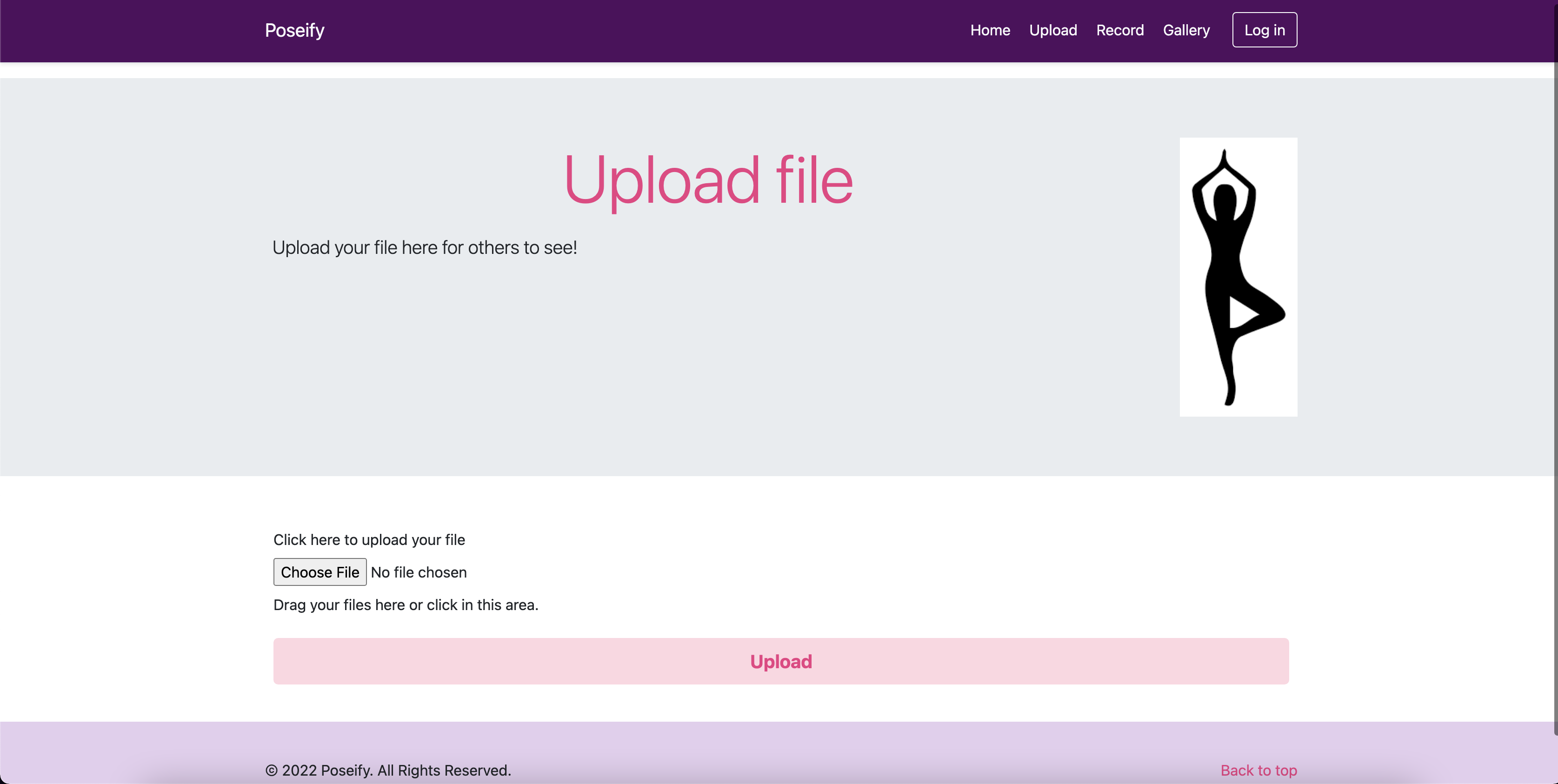This screenshot has height=784, width=1558.
Task: Click the "Drag your files here" hint text
Action: coord(405,605)
